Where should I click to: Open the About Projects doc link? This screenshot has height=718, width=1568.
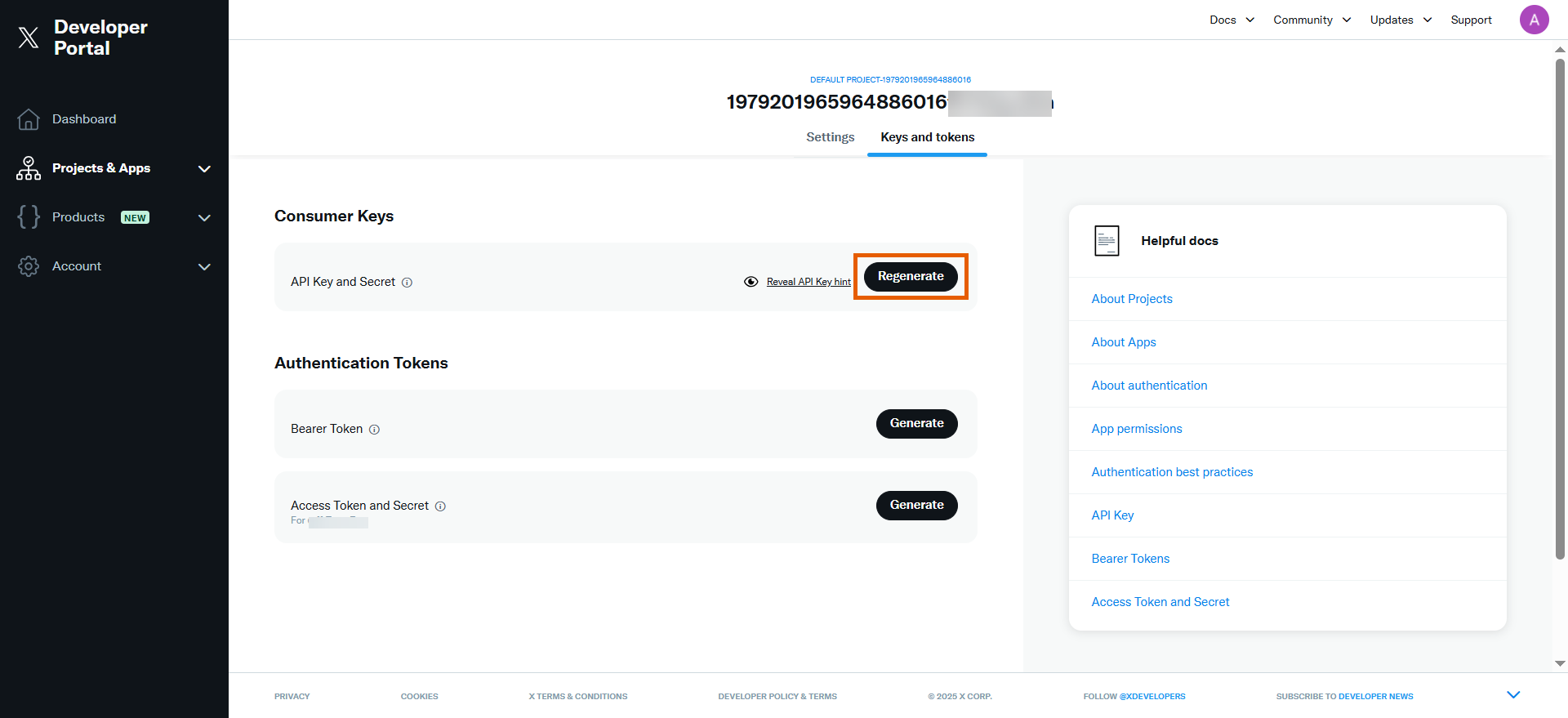point(1132,299)
